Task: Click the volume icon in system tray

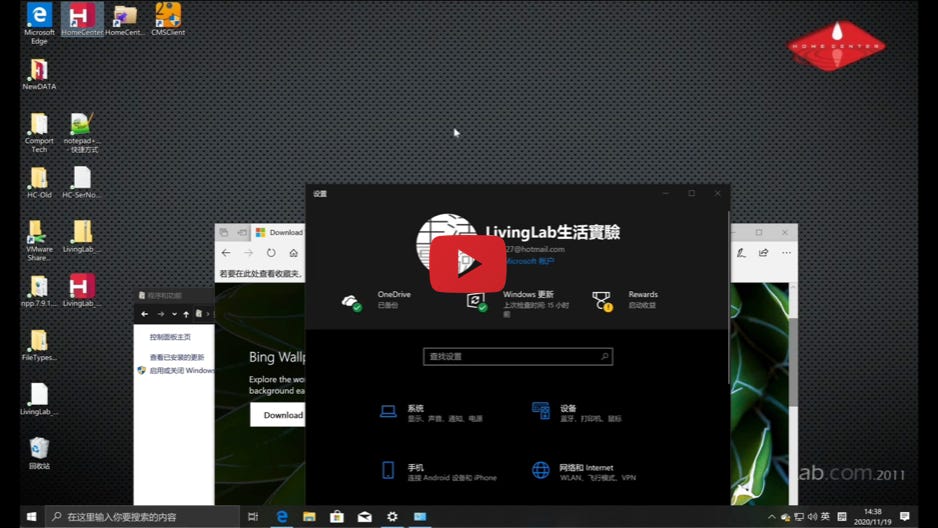Action: [x=812, y=517]
